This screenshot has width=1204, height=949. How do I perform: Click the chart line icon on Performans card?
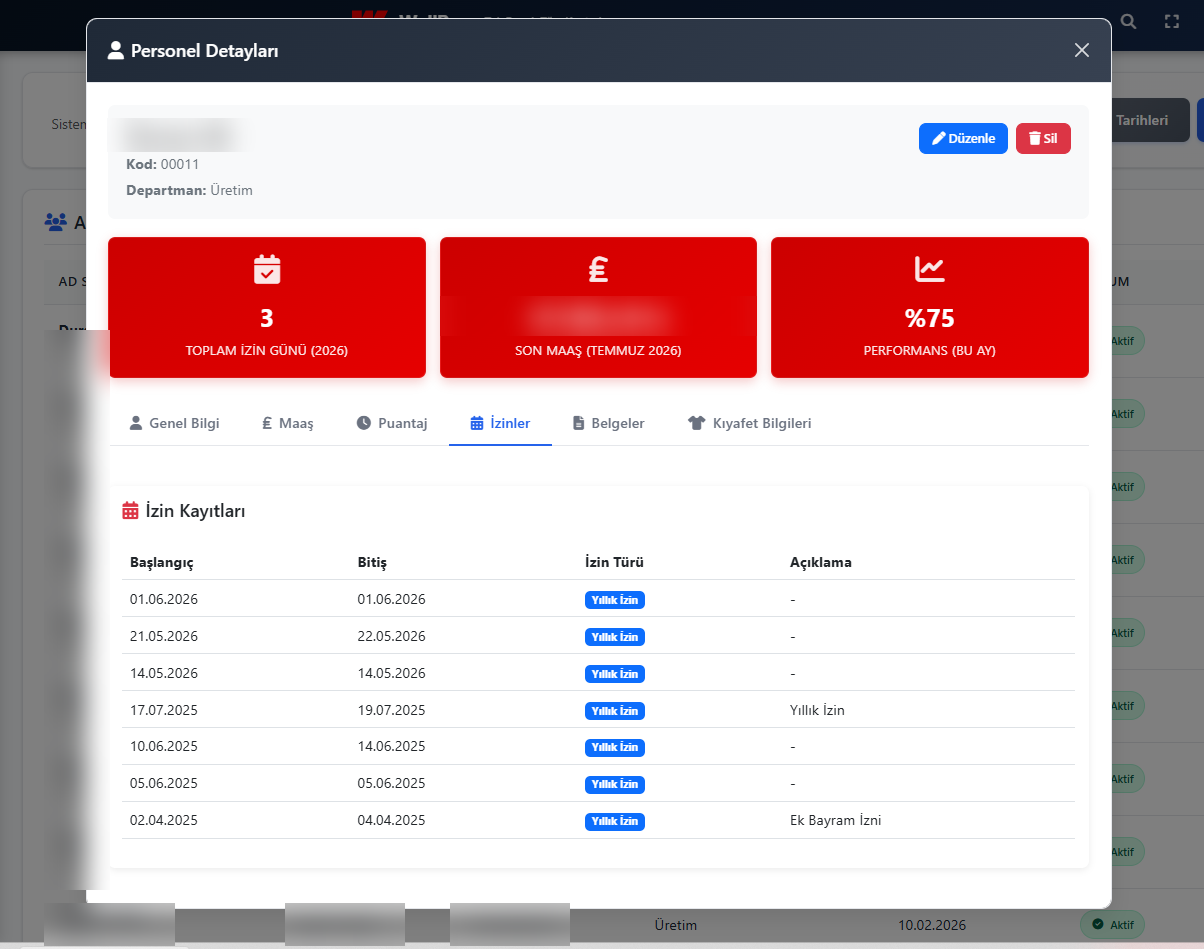click(930, 269)
